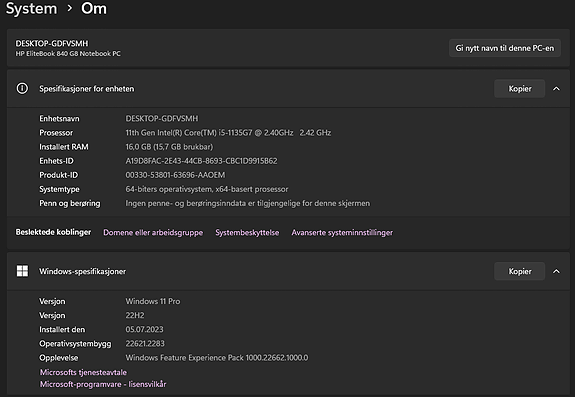575x397 pixels.
Task: Click the Windows Feature Experience Pack value
Action: 217,358
